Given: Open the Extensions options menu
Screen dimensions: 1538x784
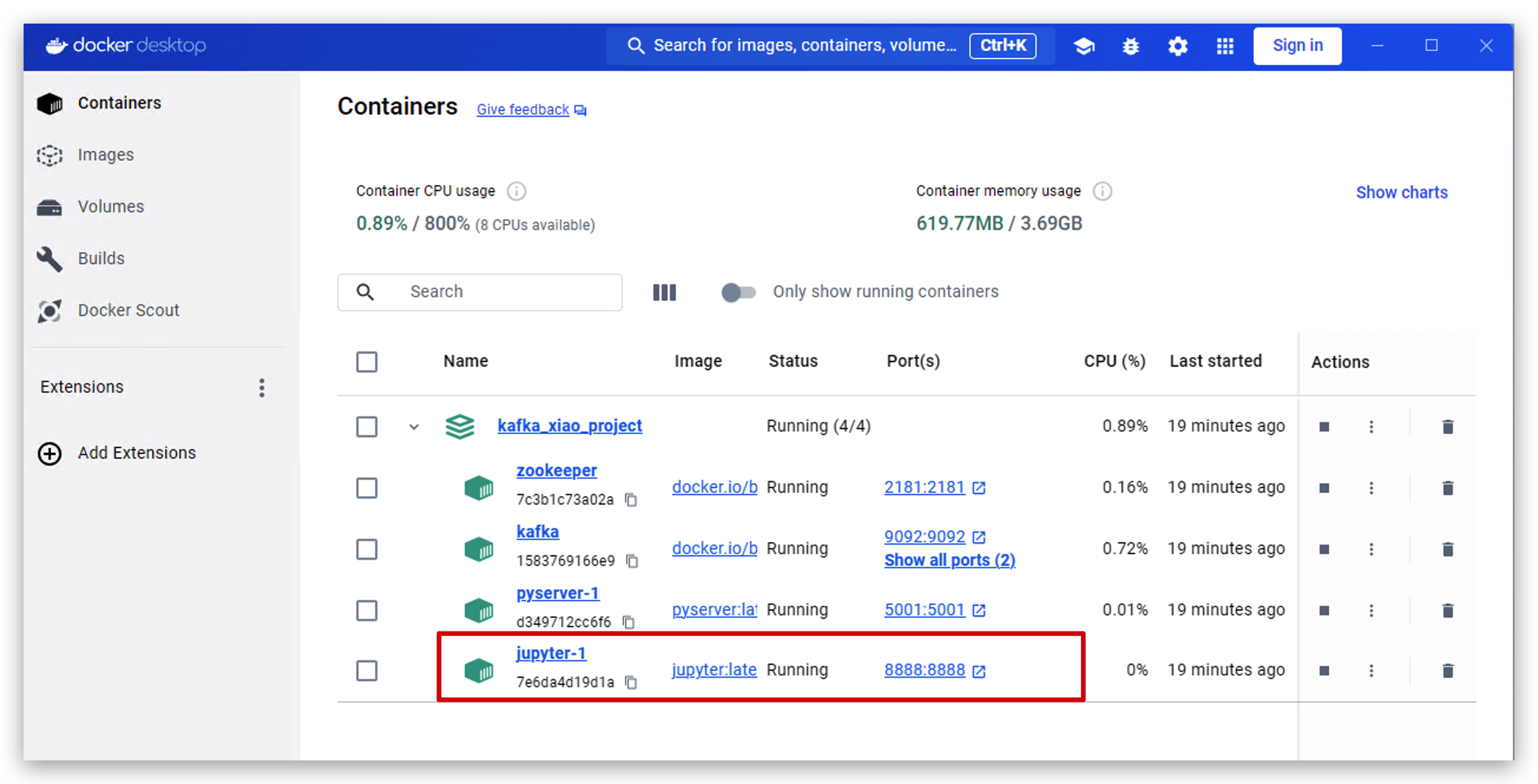Looking at the screenshot, I should click(x=261, y=388).
